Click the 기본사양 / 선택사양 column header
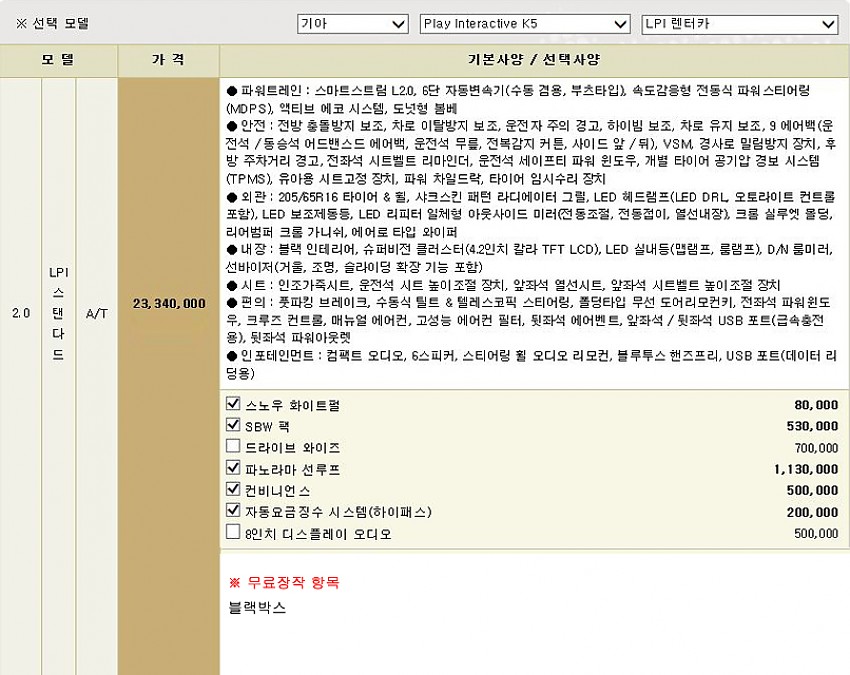The height and width of the screenshot is (675, 850). pos(534,60)
